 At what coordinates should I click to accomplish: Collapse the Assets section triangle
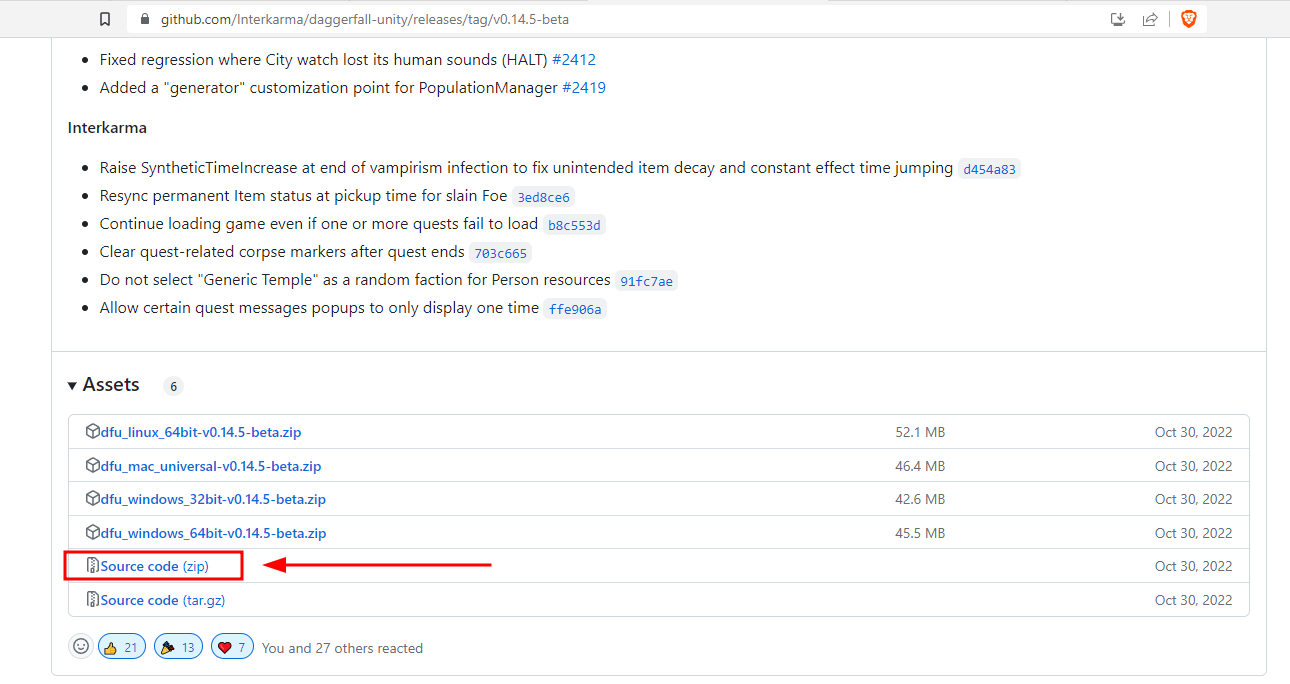(x=72, y=386)
